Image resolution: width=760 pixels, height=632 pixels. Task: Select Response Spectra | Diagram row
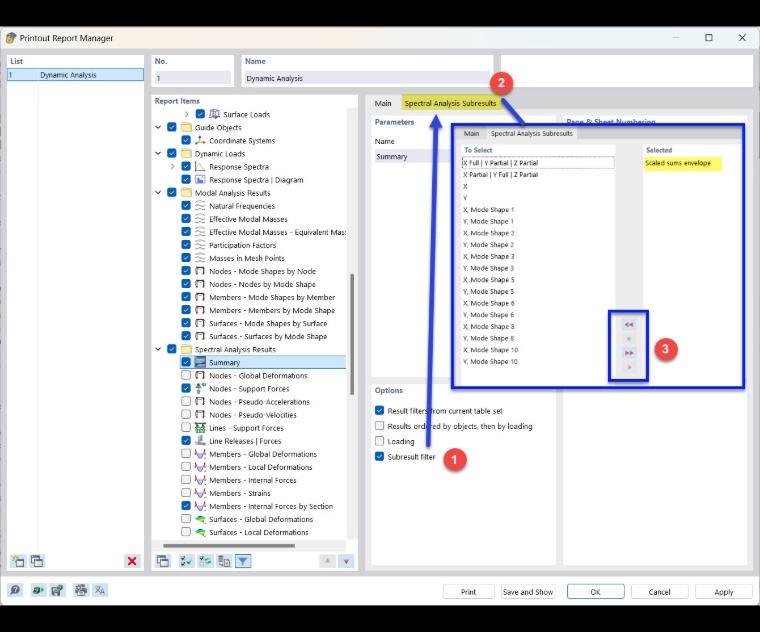(x=256, y=180)
